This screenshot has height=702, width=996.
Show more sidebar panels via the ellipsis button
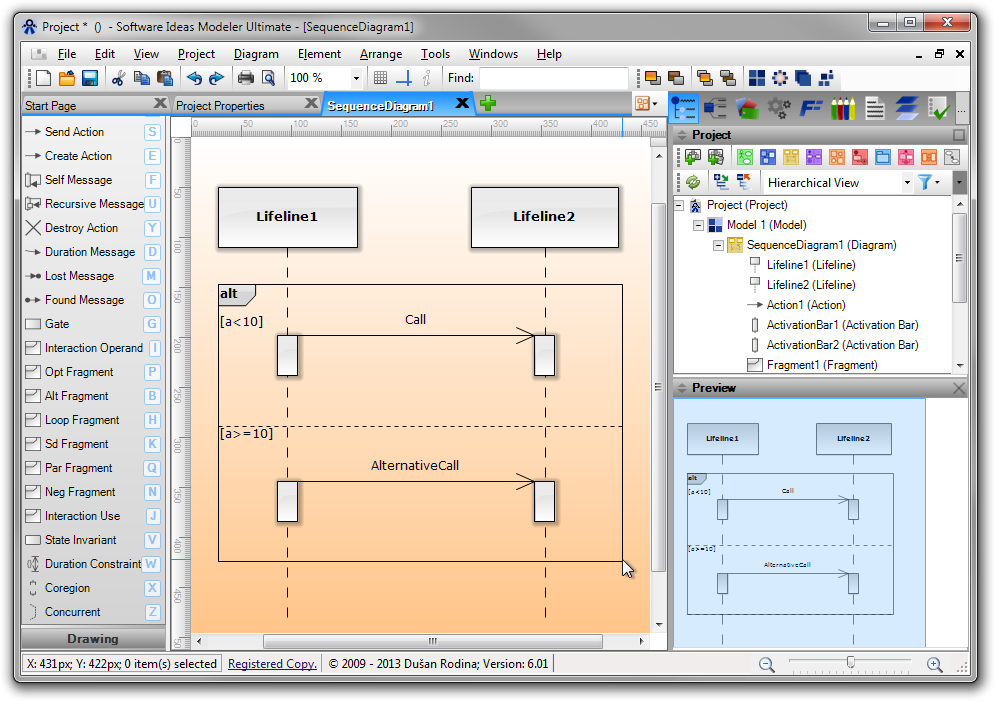point(962,109)
